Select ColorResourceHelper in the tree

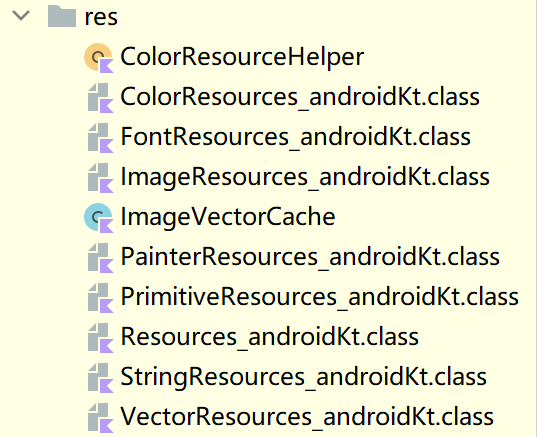pyautogui.click(x=242, y=57)
